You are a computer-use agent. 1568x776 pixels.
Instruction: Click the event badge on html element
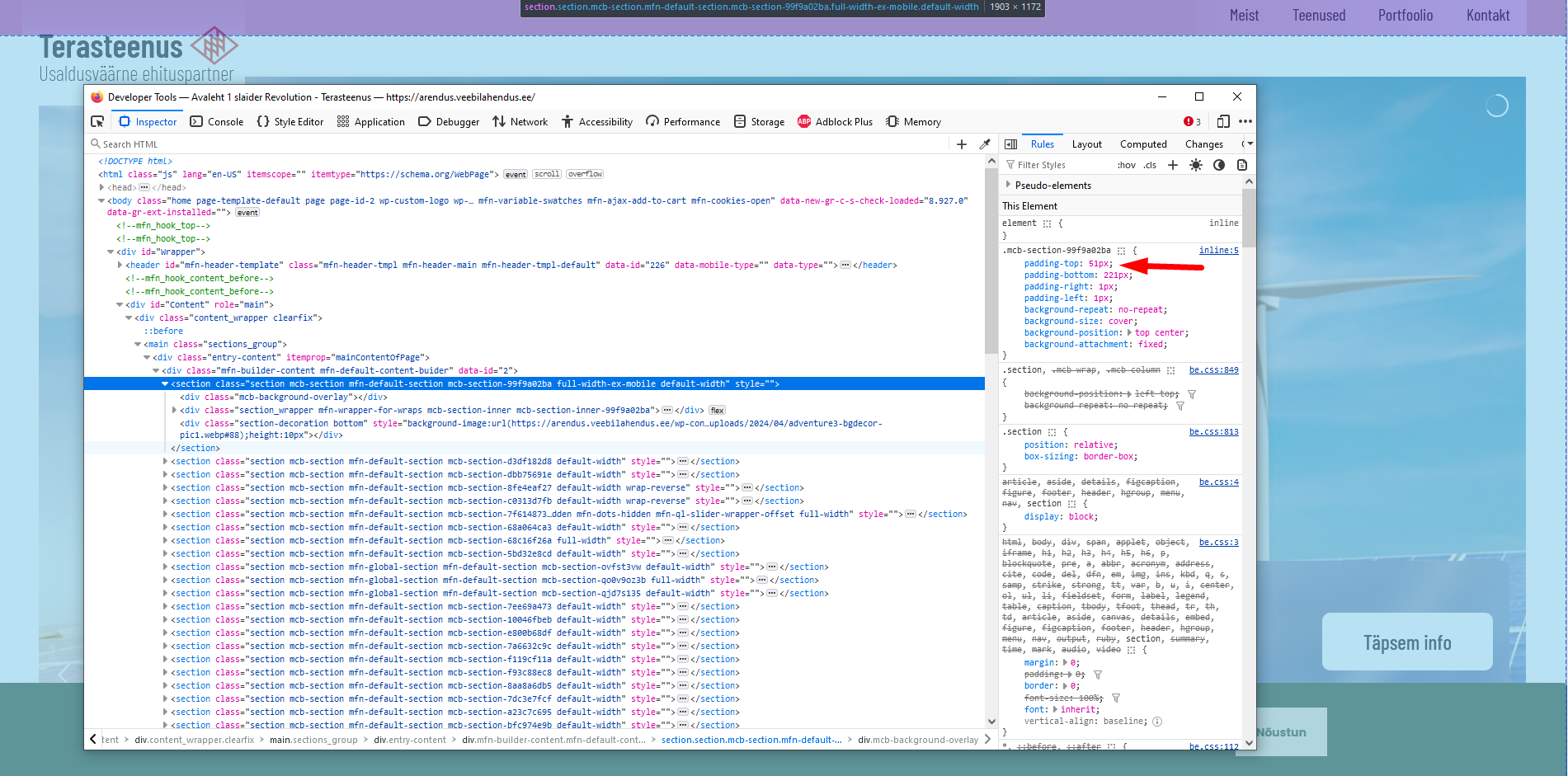coord(516,174)
